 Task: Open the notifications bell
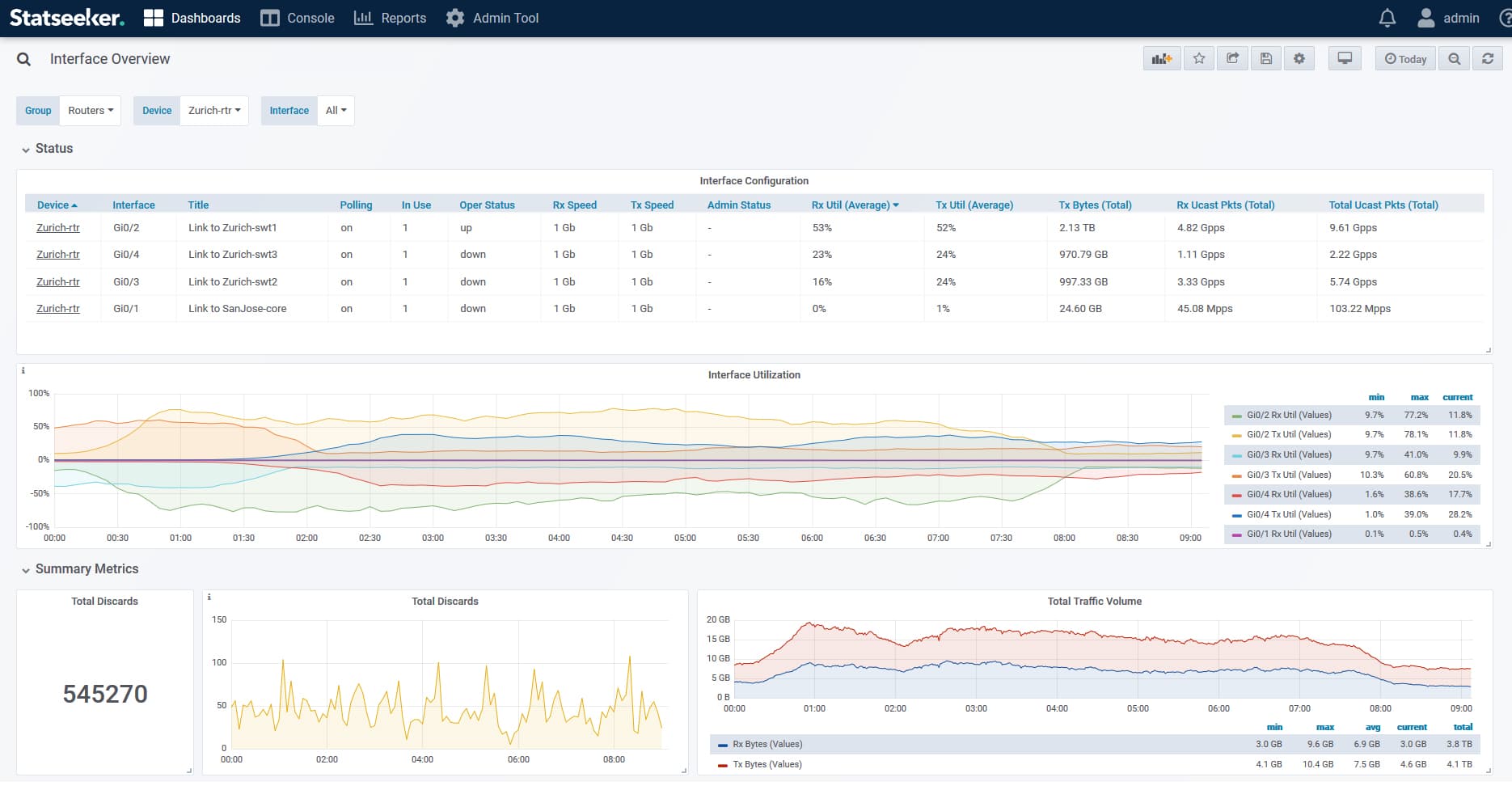[1387, 18]
